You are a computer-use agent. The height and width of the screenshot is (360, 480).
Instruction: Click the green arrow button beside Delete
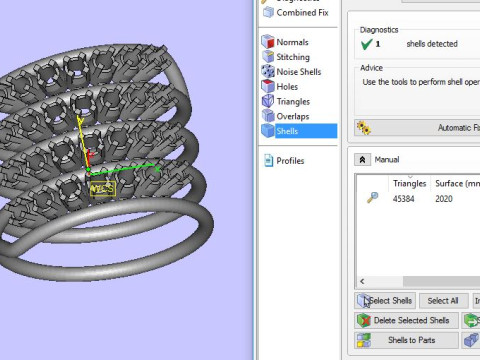click(x=471, y=321)
